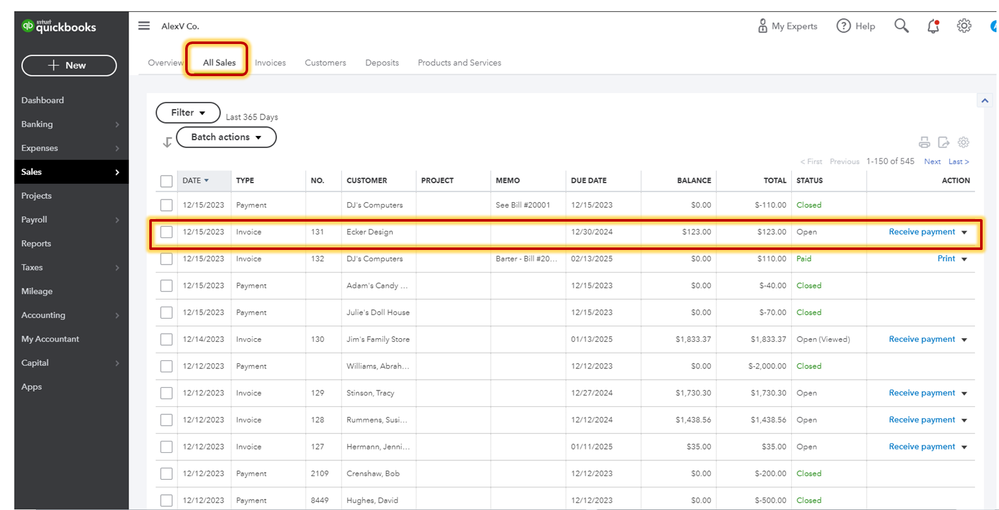Check the Stinson, Tracy invoice row

[x=166, y=393]
